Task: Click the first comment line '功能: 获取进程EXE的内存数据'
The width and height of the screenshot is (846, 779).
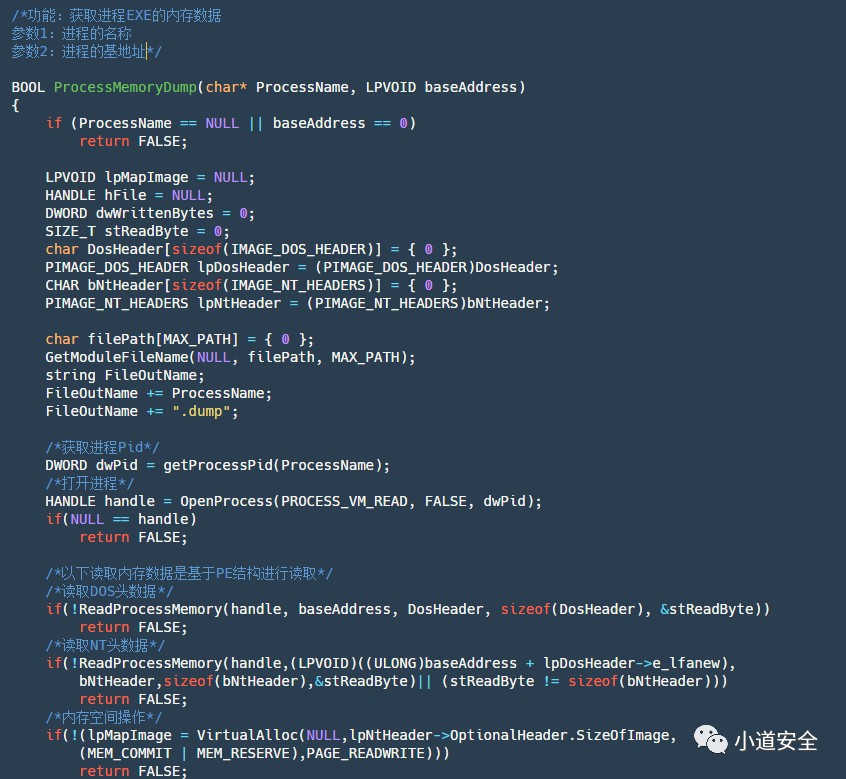Action: (x=117, y=16)
